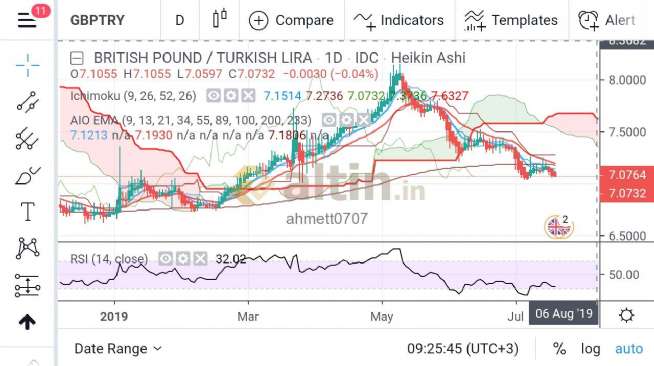Open AIO EMA settings gear

click(346, 120)
